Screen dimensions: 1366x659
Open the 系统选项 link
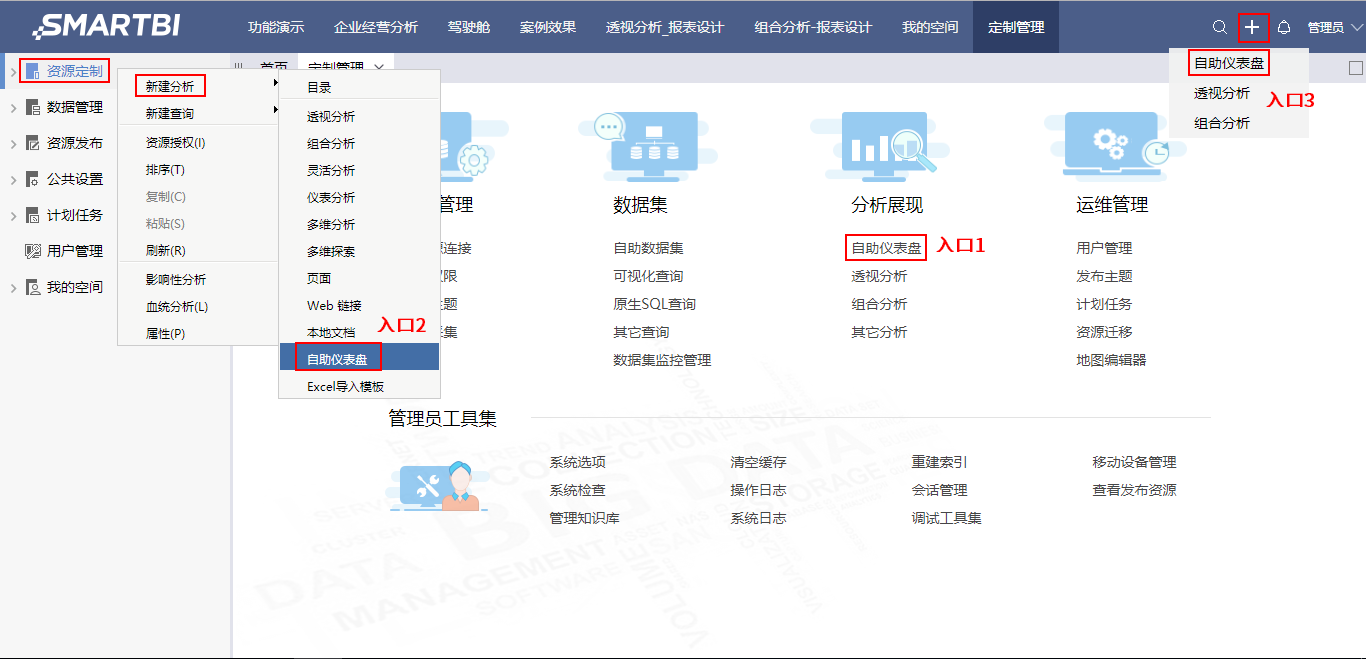pos(578,461)
